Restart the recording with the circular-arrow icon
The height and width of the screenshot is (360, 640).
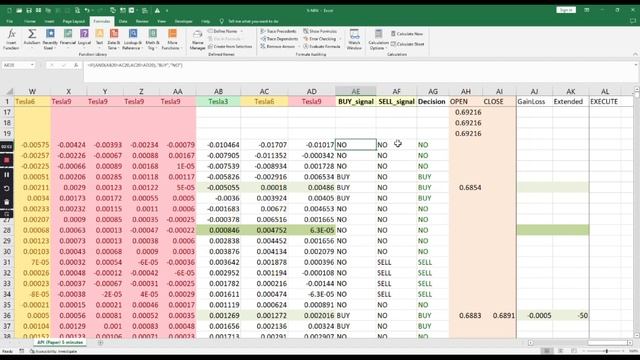(x=7, y=188)
